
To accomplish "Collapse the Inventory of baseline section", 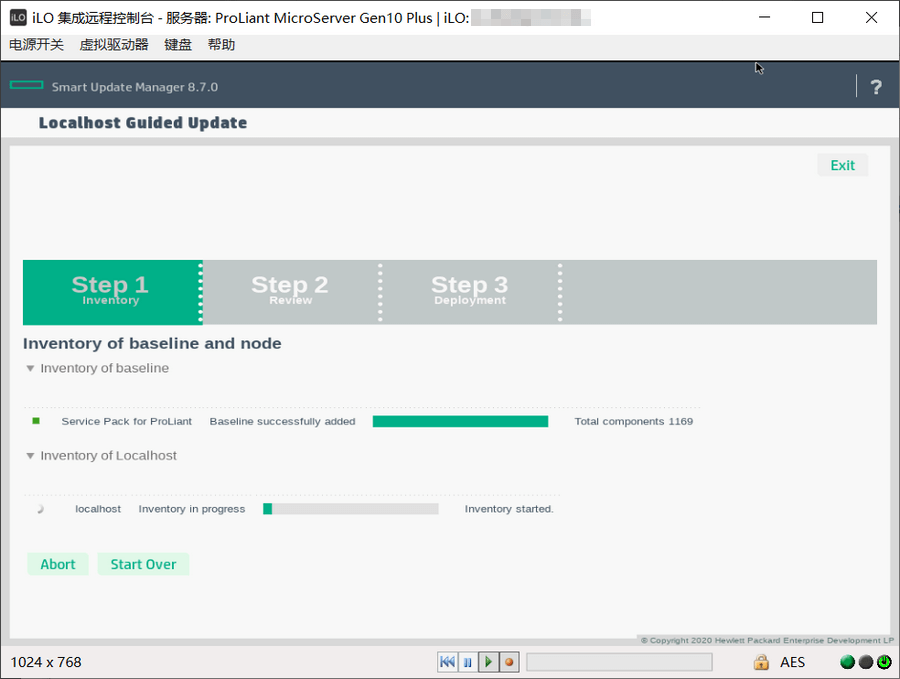I will pyautogui.click(x=31, y=369).
